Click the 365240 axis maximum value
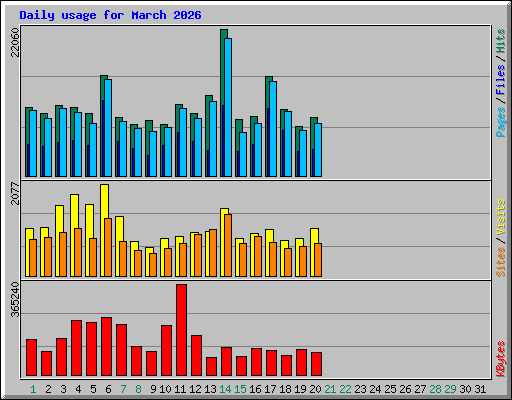Viewport: 512px width, 400px height. pyautogui.click(x=15, y=299)
